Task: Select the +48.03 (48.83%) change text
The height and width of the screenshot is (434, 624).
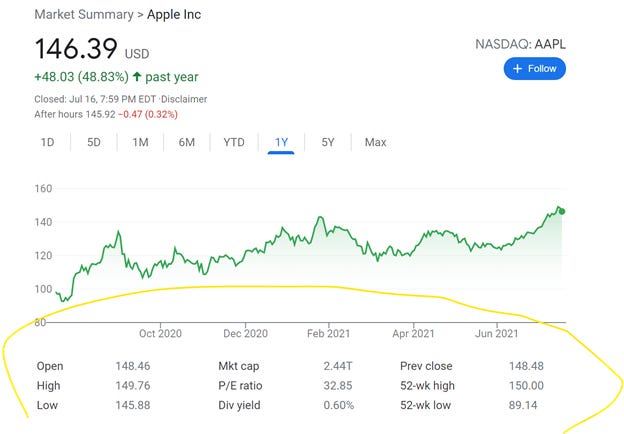Action: pos(82,76)
